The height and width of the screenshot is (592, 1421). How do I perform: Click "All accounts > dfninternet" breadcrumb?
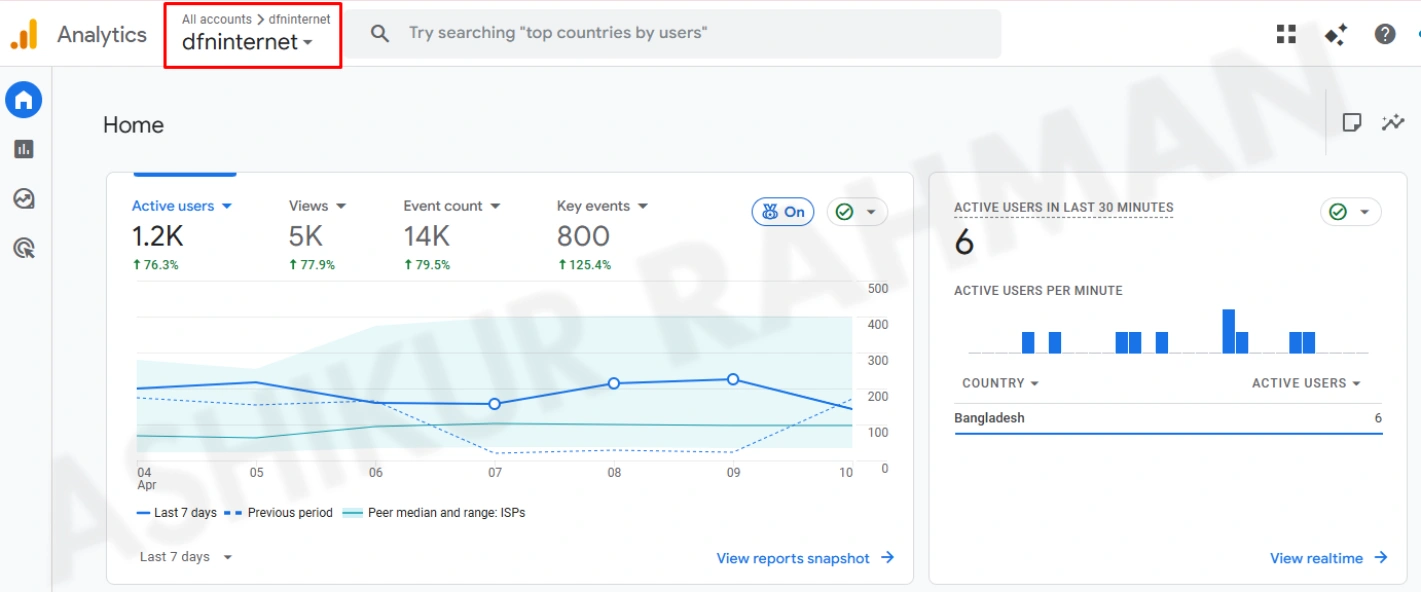click(256, 19)
